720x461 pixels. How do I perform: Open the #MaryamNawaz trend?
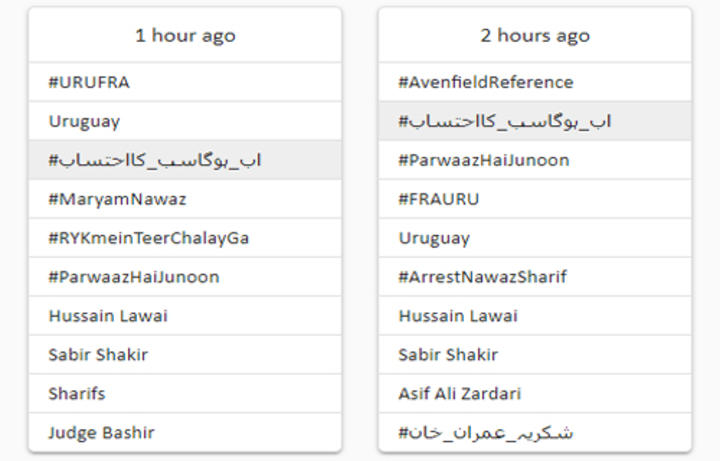click(185, 199)
